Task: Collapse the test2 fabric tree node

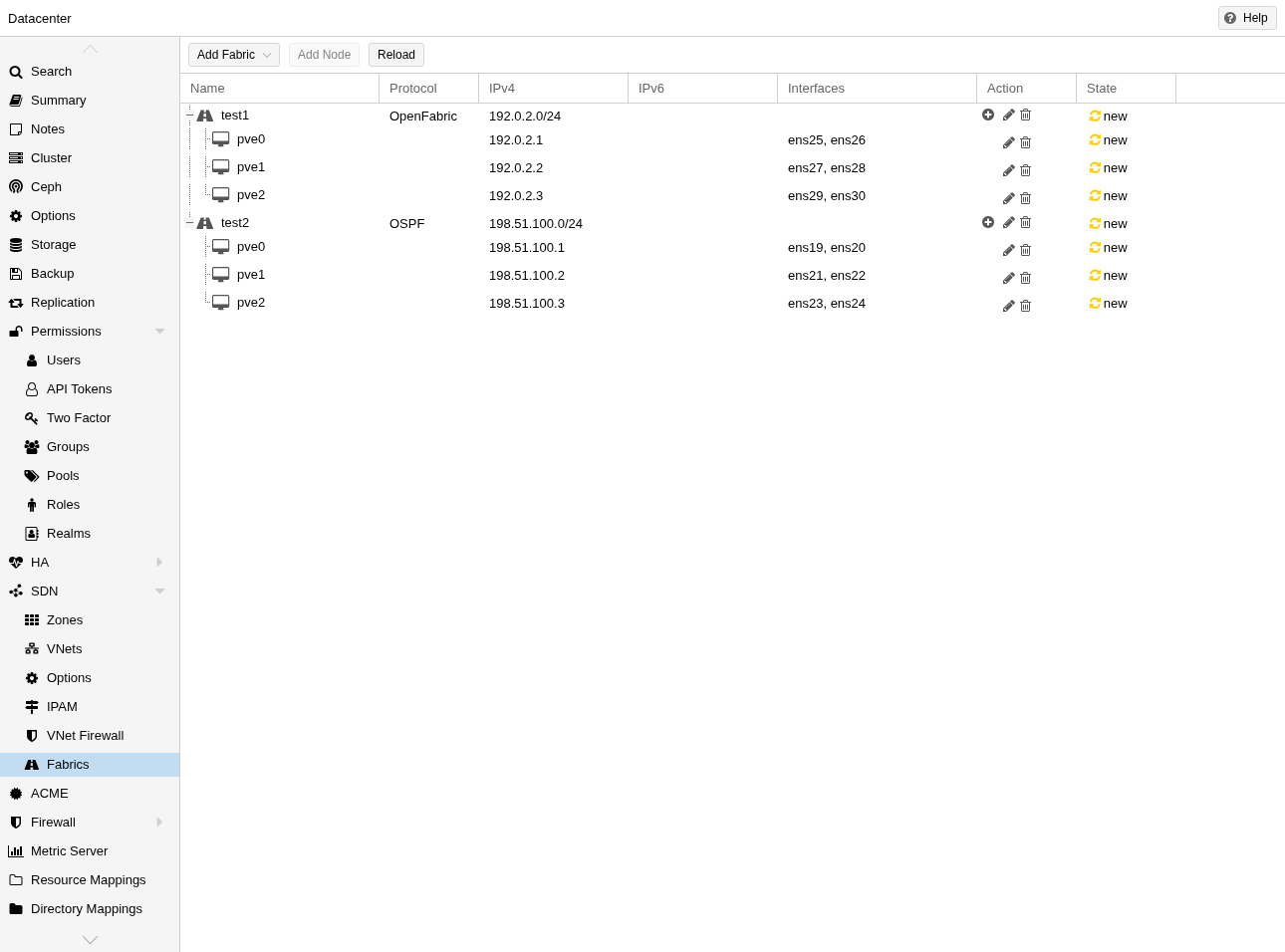Action: [189, 223]
